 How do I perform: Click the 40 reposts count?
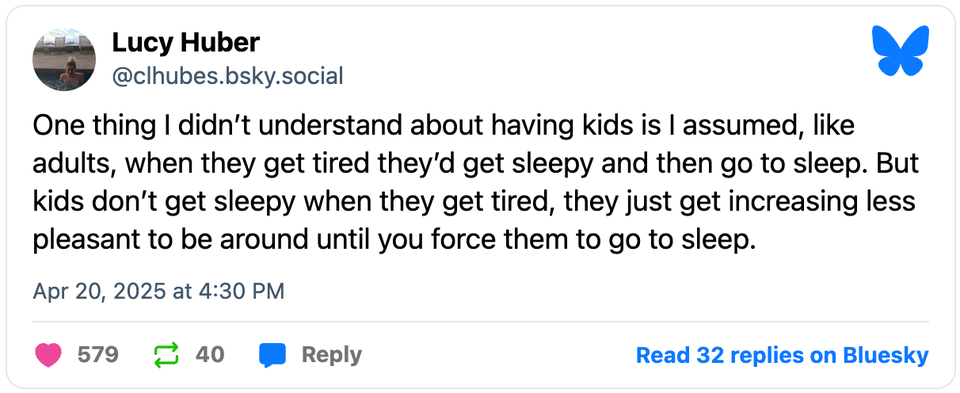(210, 354)
